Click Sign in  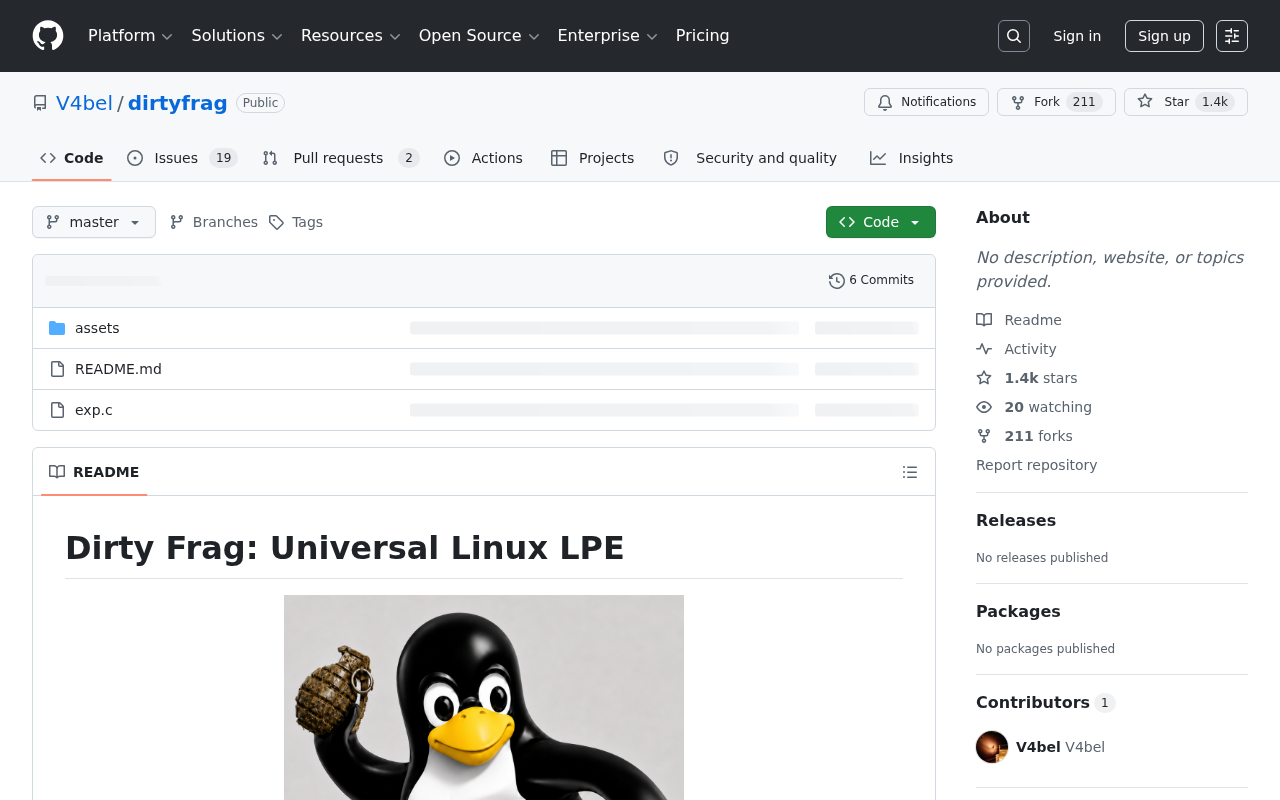point(1077,36)
